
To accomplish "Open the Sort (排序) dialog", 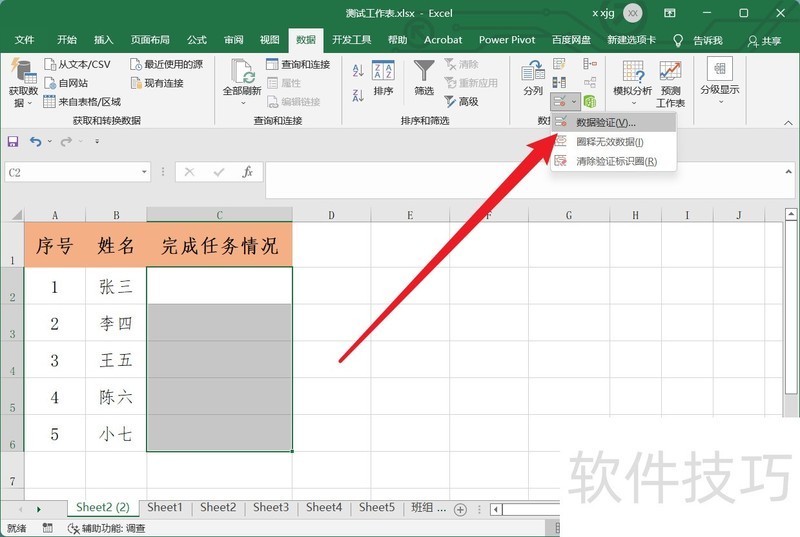I will (x=383, y=78).
